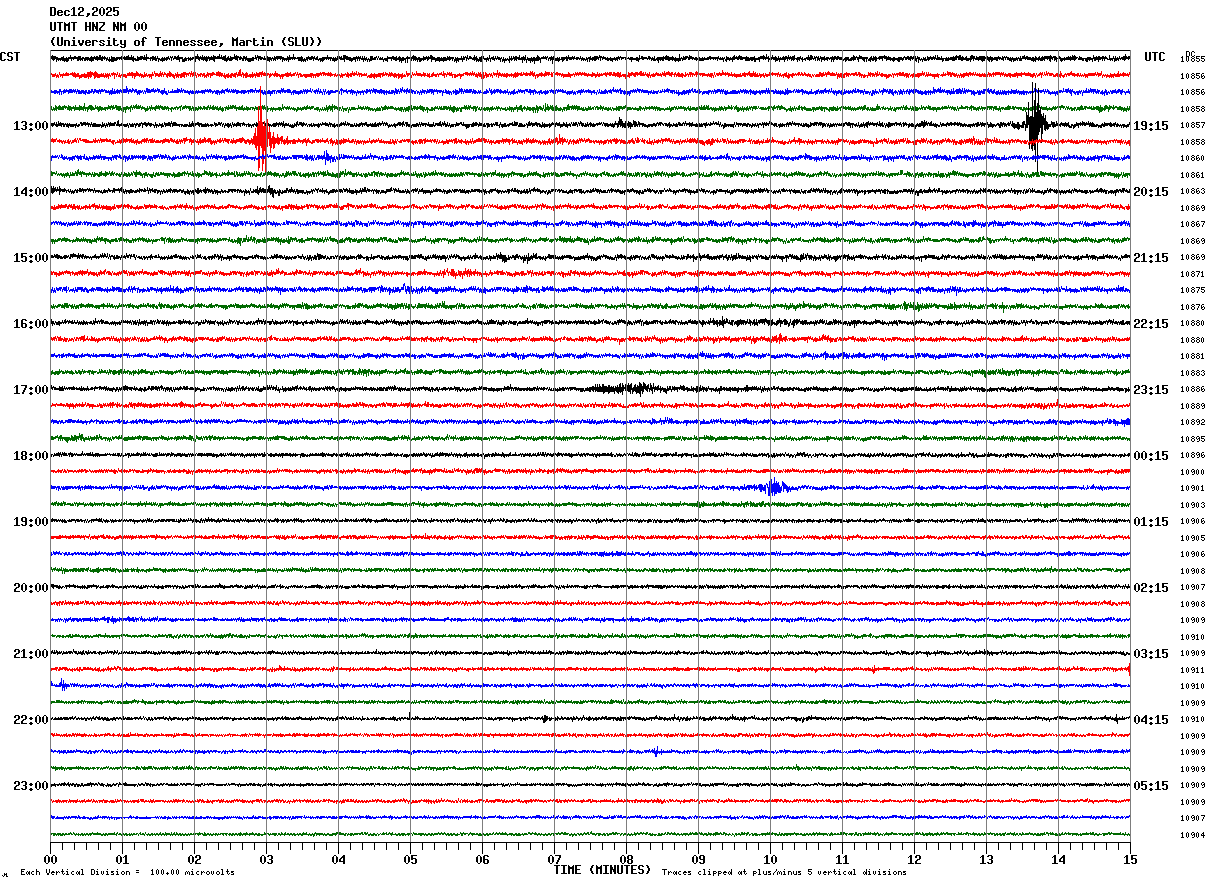Click the 04:15 UTC row label
1210x886 pixels.
pos(1151,720)
